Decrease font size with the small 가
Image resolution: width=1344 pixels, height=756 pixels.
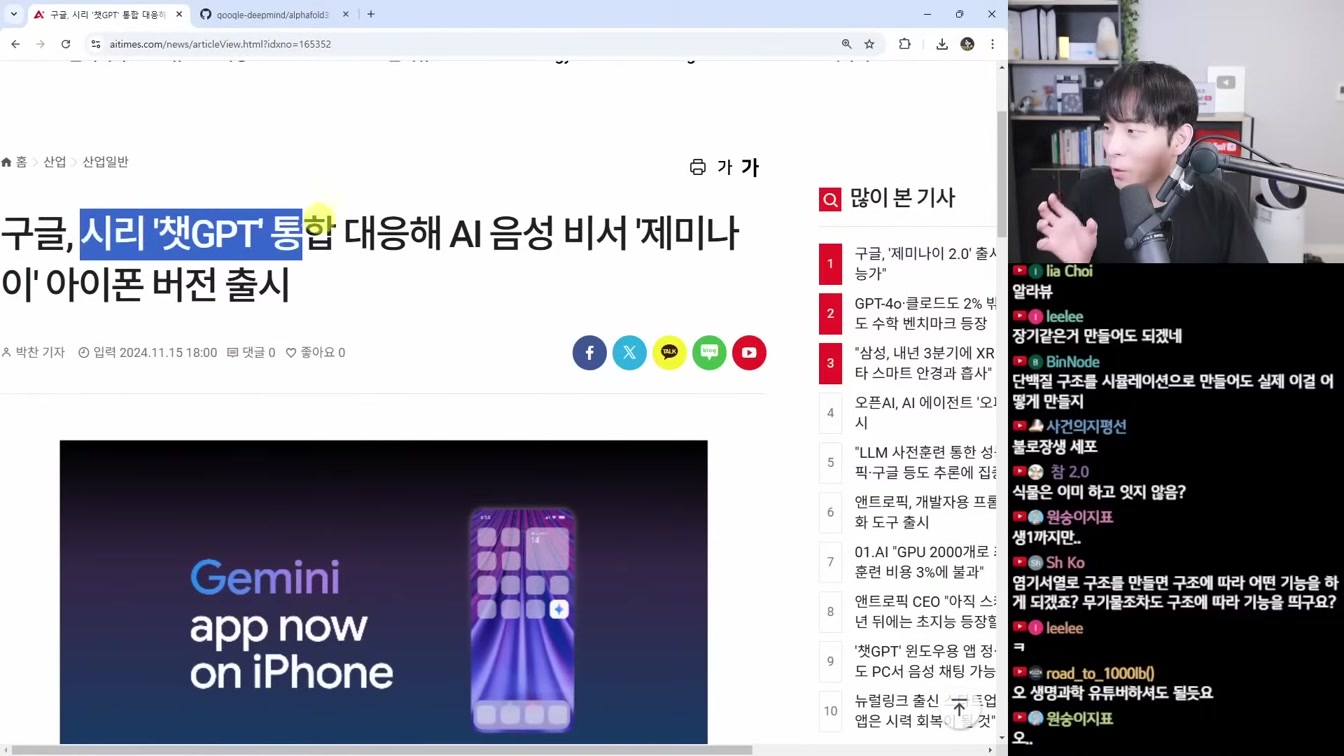pos(725,168)
